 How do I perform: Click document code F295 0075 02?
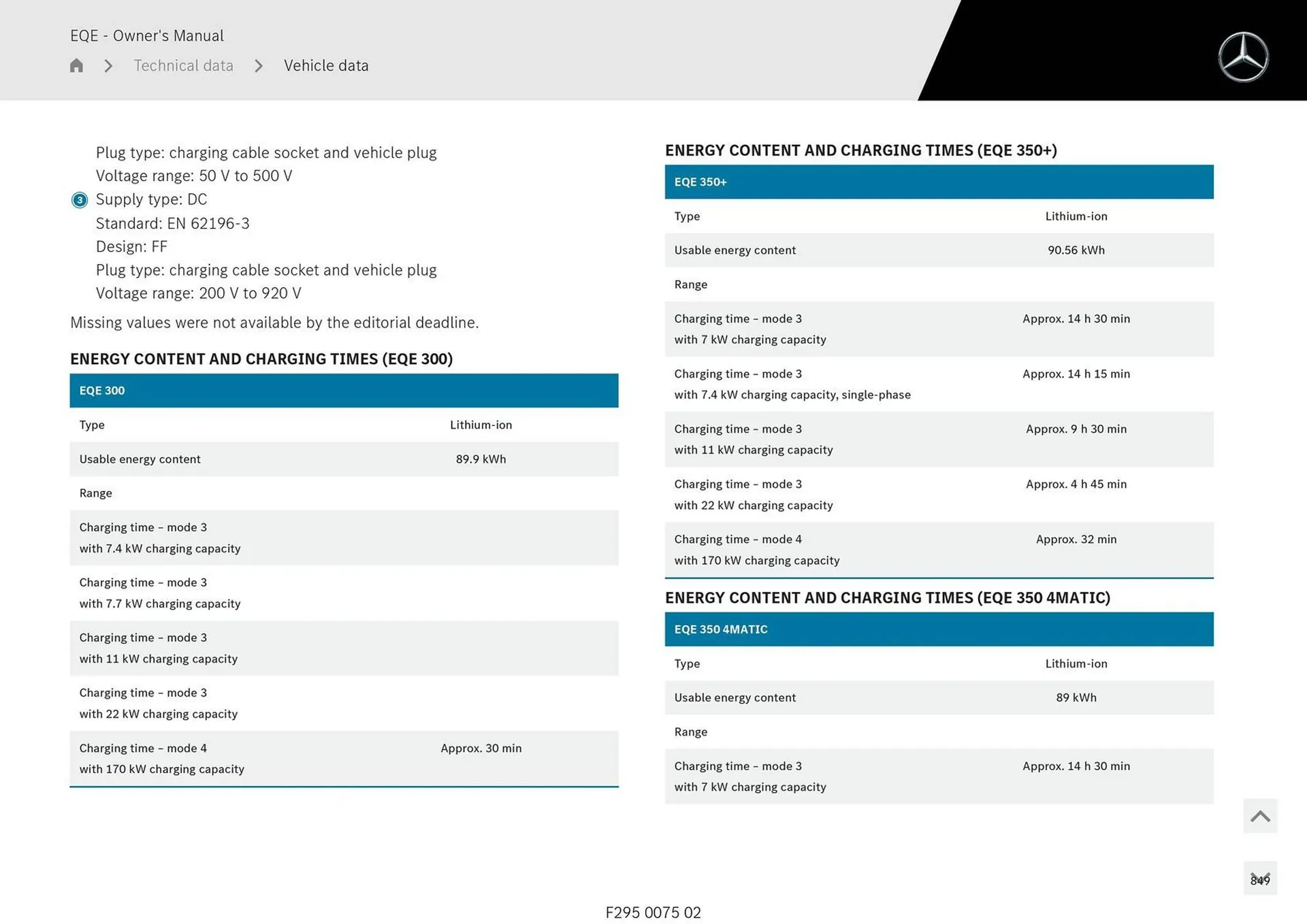point(653,912)
